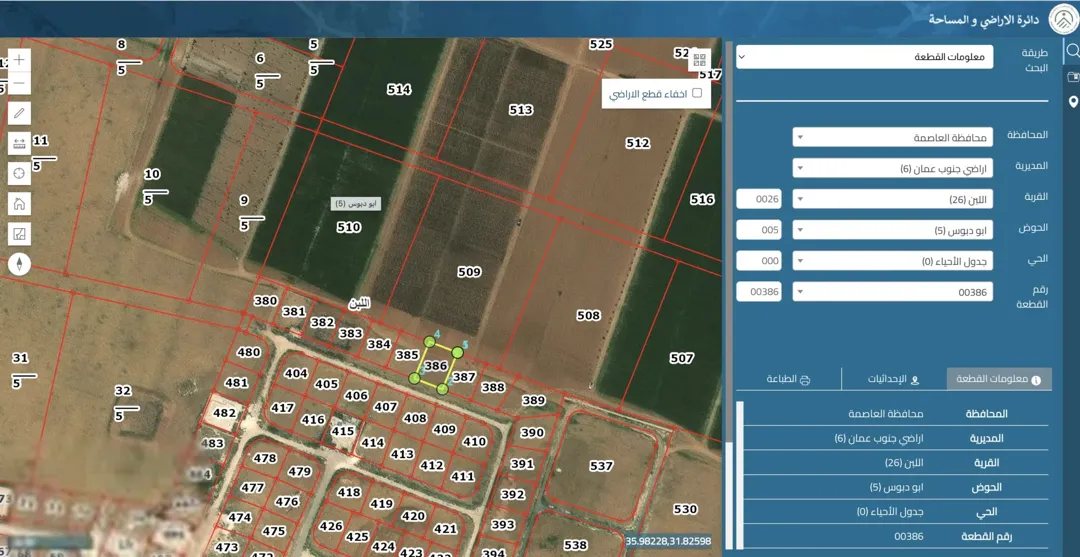Select parcel 508 on the map

pyautogui.click(x=588, y=315)
